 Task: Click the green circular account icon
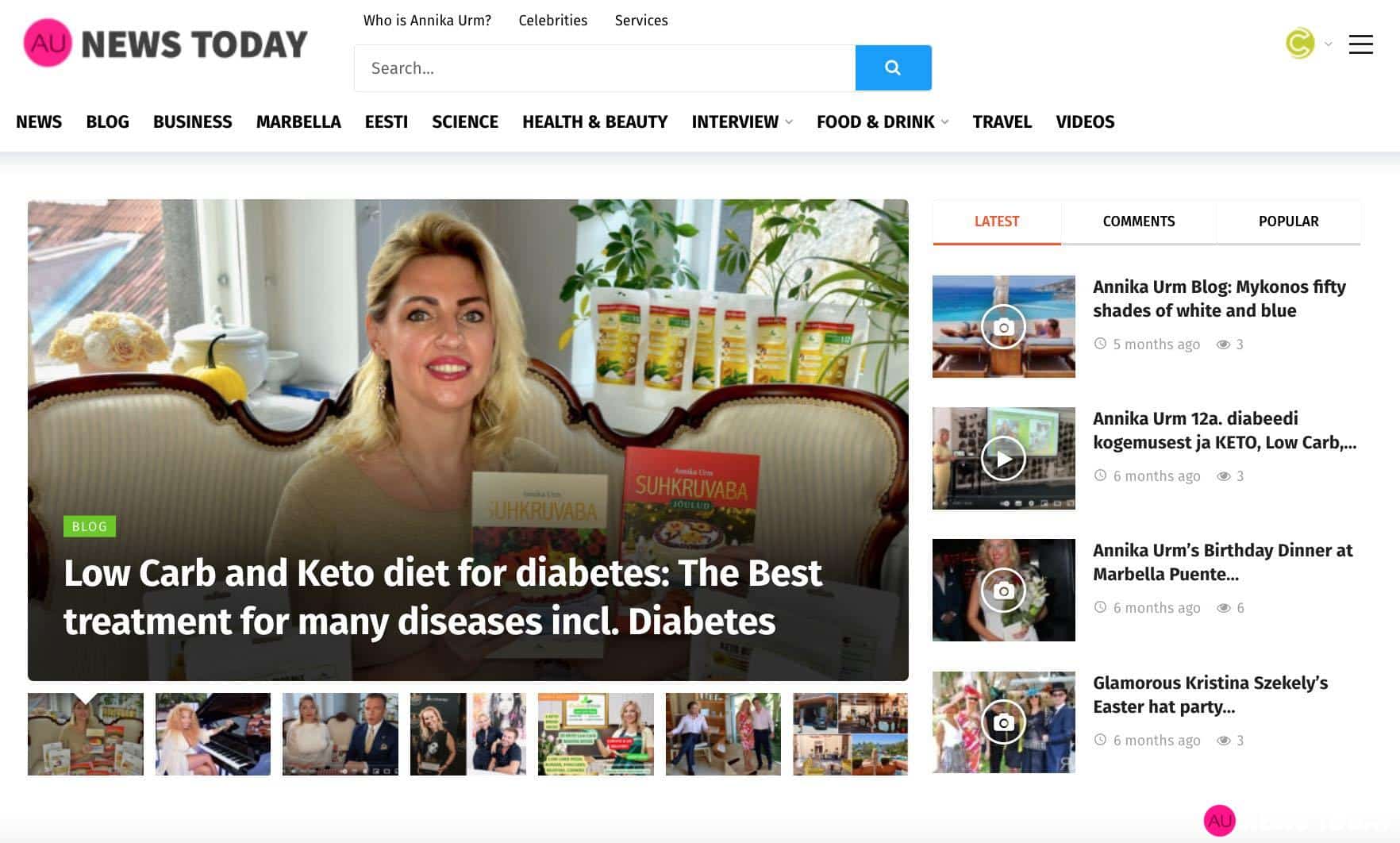click(1300, 44)
